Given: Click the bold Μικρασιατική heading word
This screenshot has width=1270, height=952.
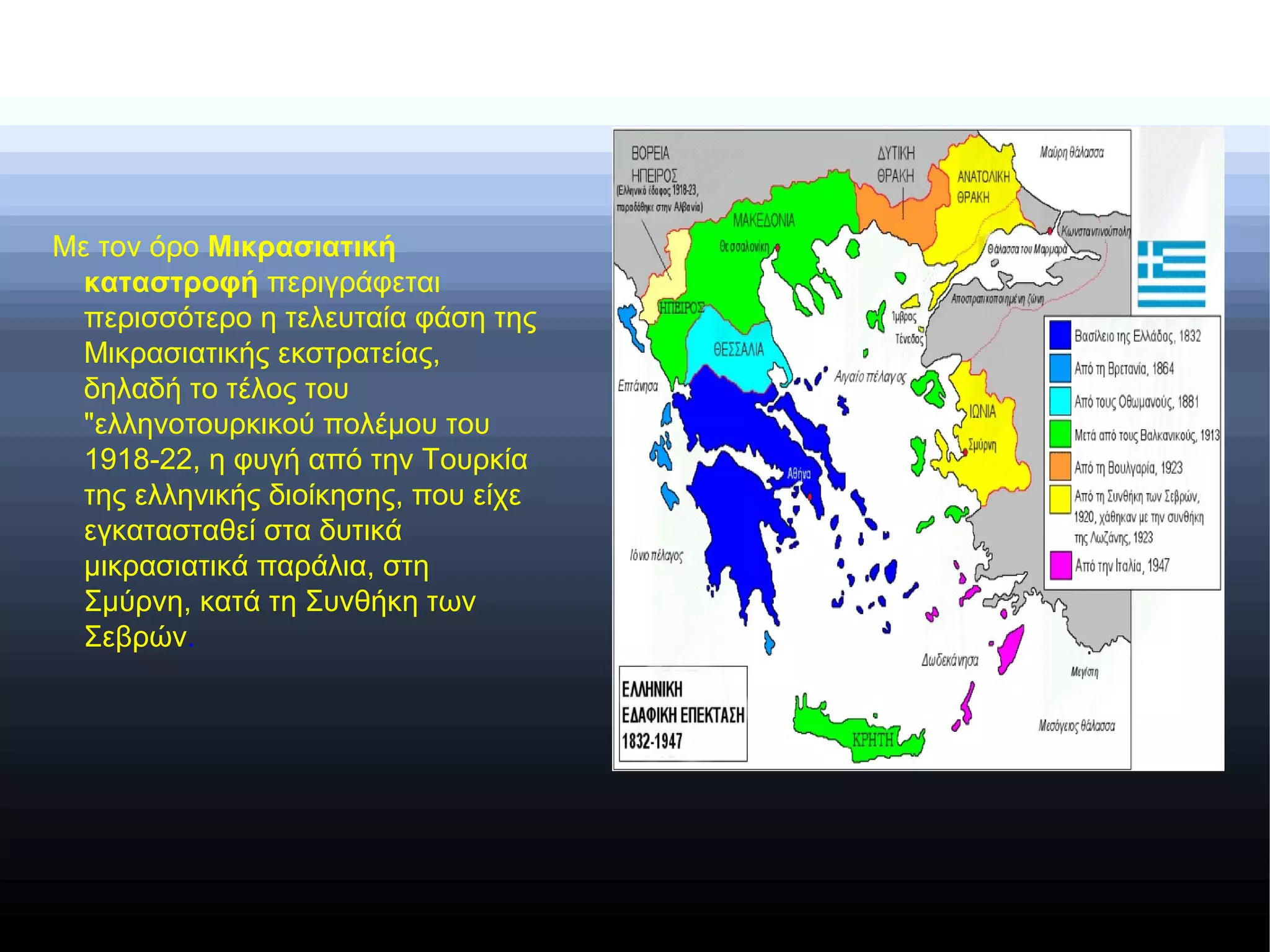Looking at the screenshot, I should tap(301, 247).
